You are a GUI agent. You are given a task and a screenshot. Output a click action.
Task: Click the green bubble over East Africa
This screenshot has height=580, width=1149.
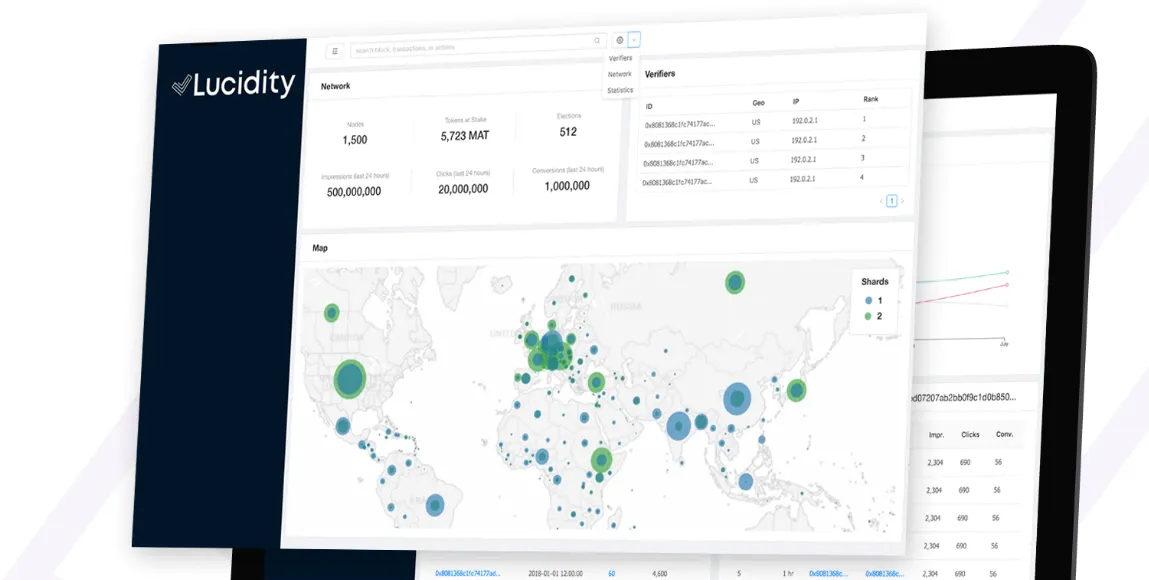tap(602, 460)
